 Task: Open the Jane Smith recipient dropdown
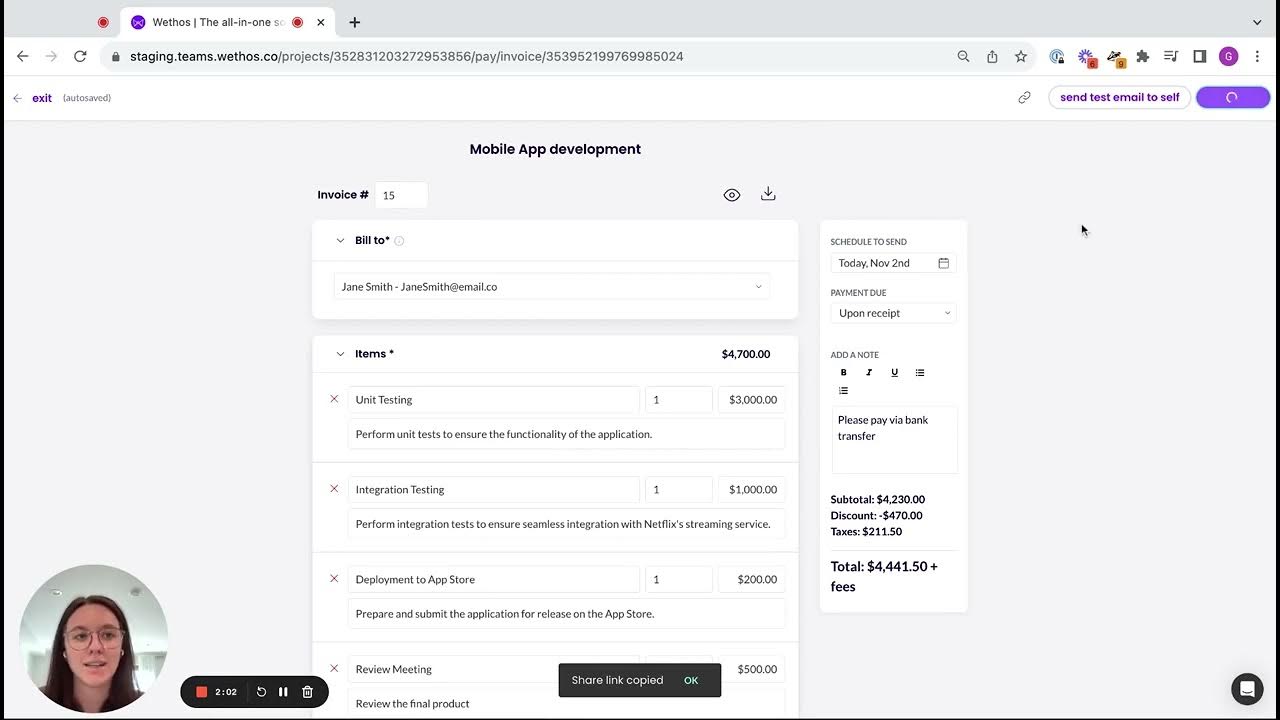pyautogui.click(x=758, y=286)
